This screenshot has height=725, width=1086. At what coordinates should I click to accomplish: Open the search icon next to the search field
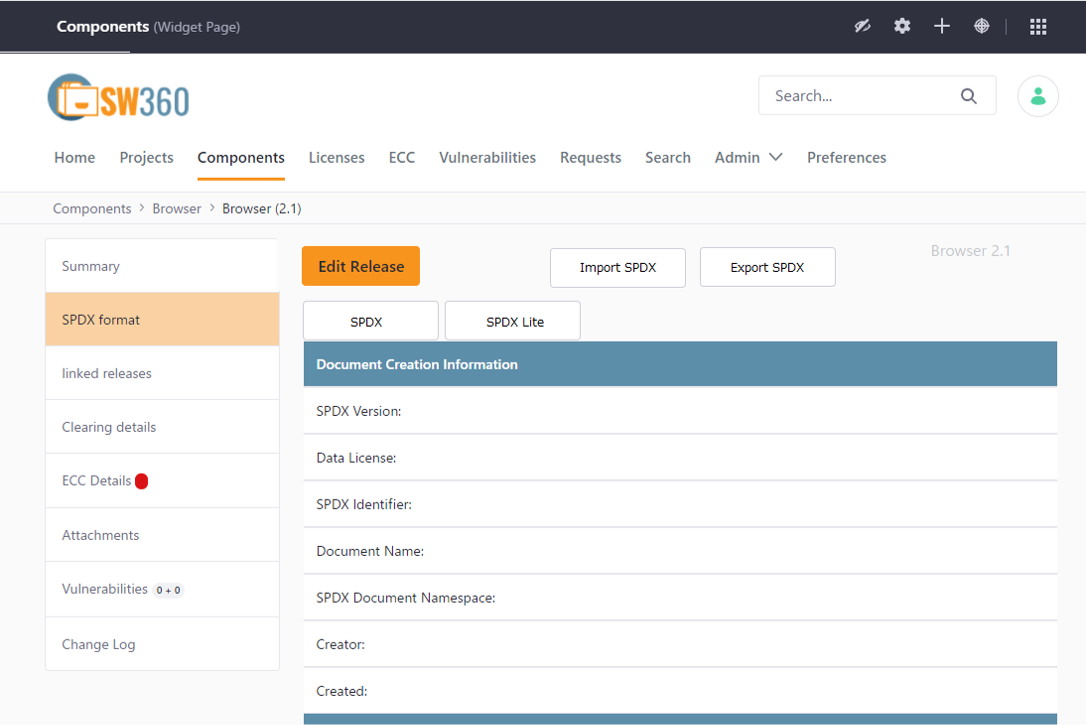tap(967, 95)
